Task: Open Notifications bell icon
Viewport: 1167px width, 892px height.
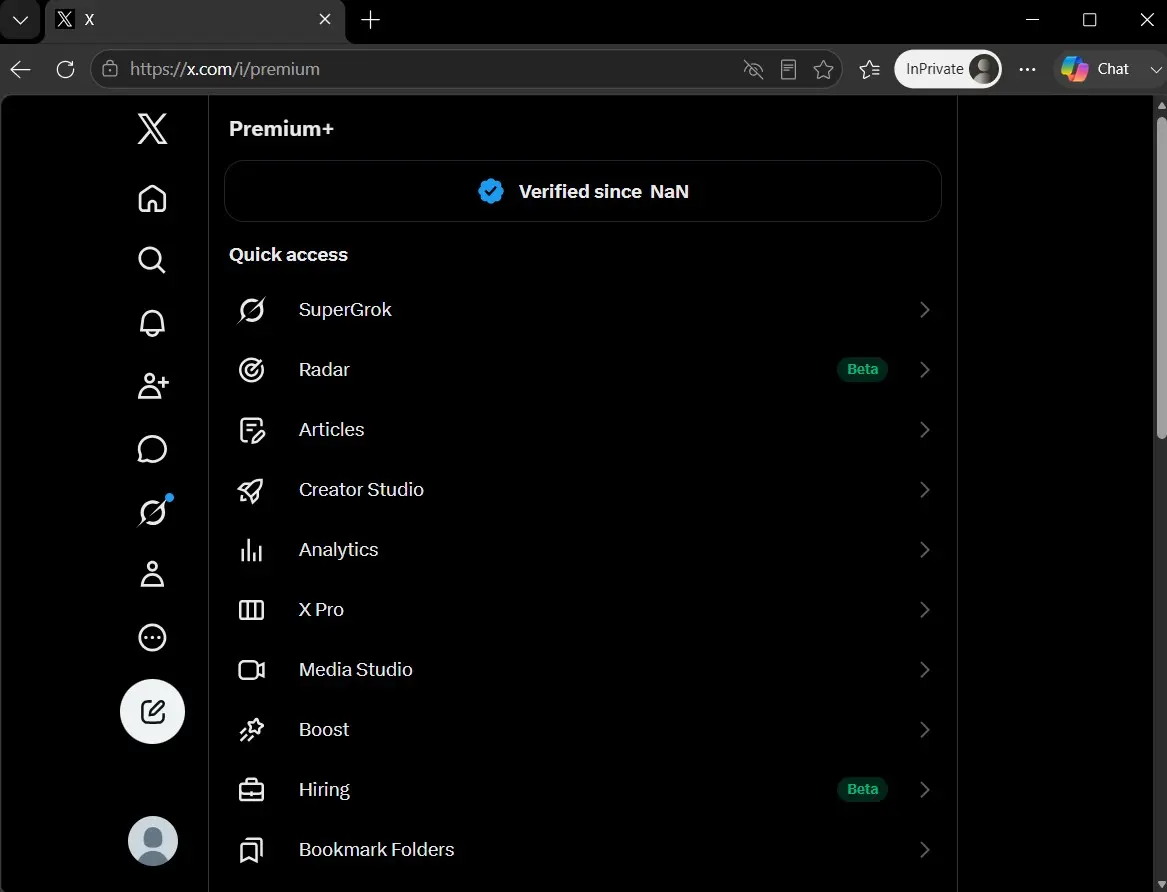Action: point(152,323)
